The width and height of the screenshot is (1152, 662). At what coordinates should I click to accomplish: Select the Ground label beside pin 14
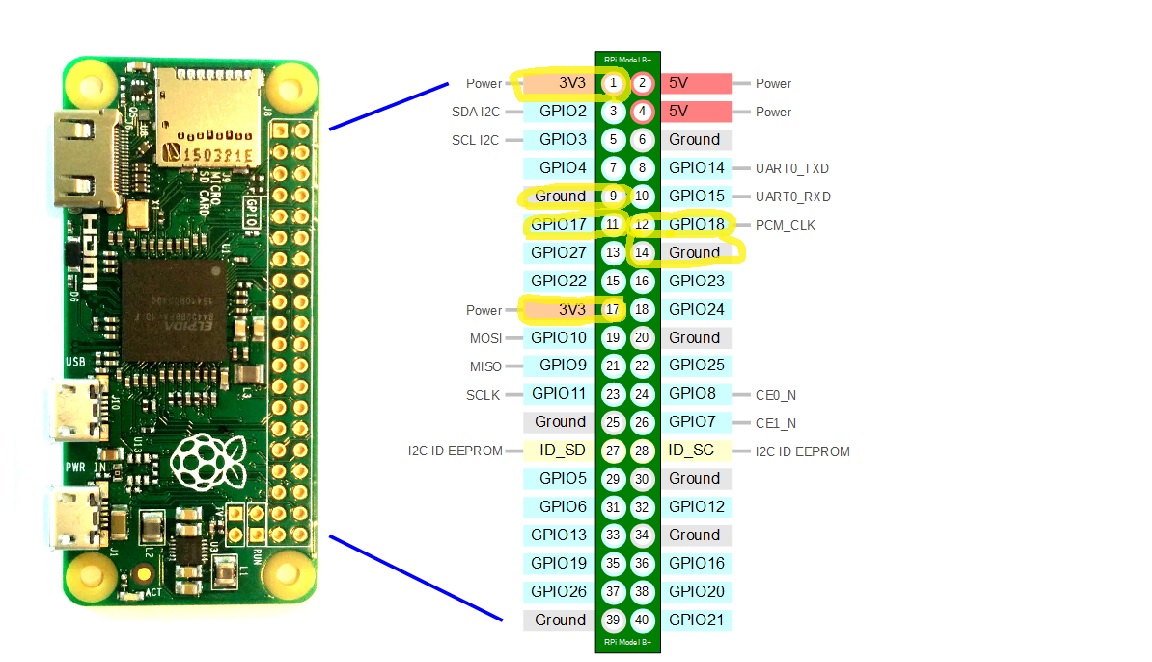(x=696, y=253)
